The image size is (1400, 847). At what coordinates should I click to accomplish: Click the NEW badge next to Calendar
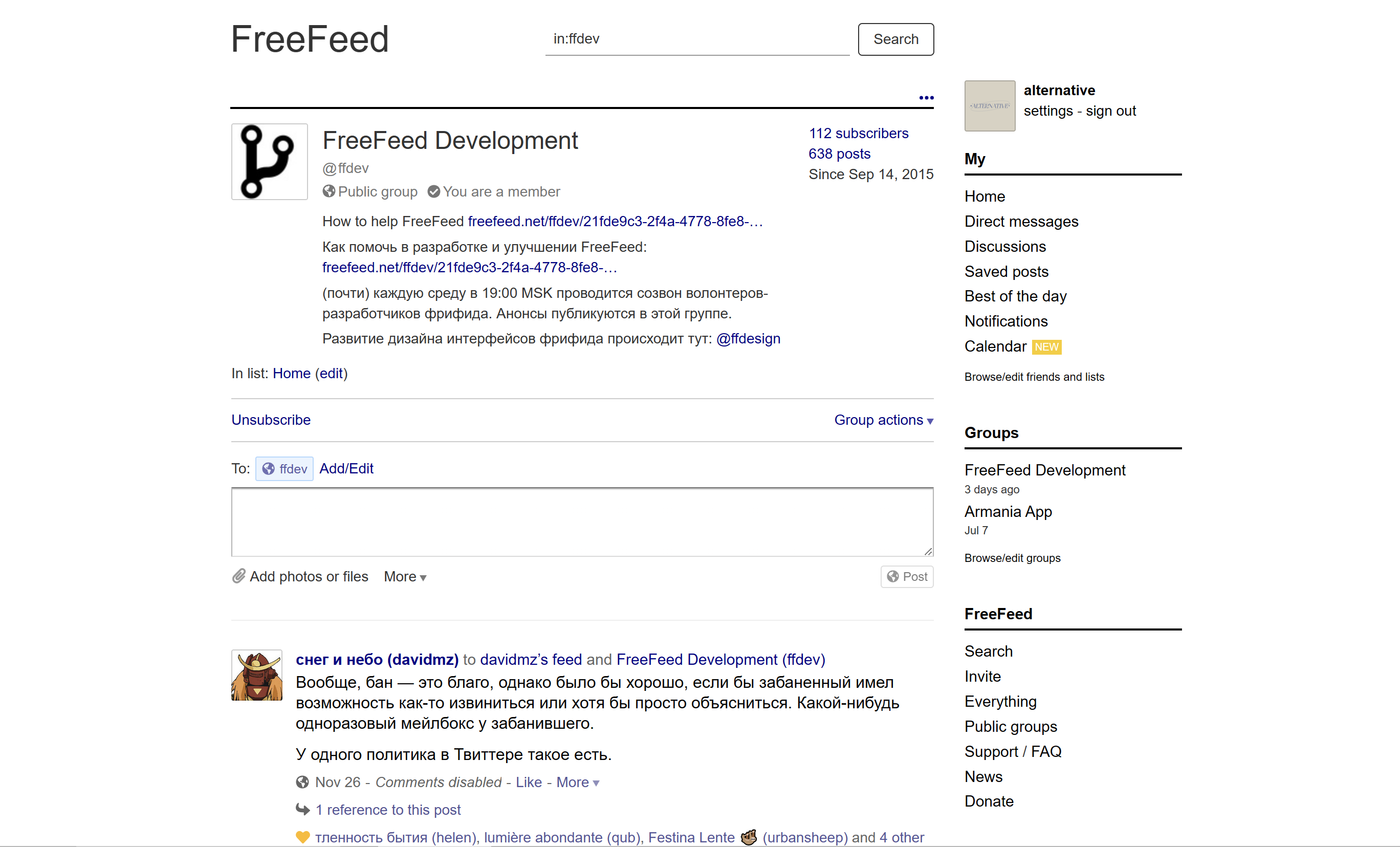(x=1046, y=347)
